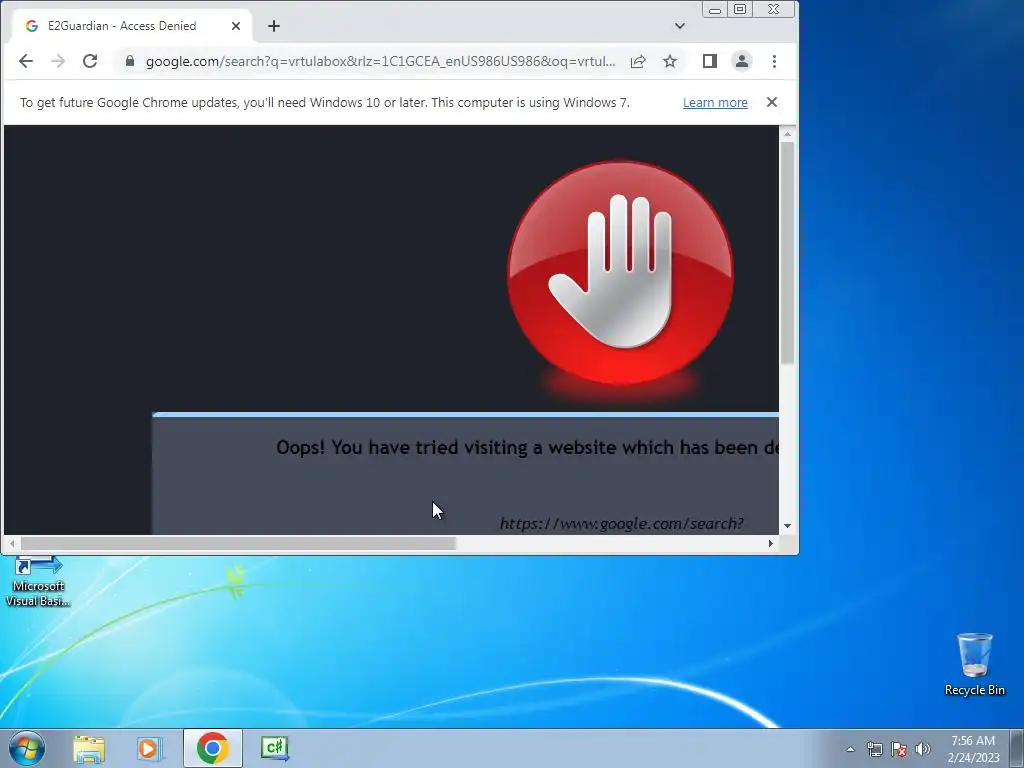The image size is (1024, 768).
Task: Switch to Chrome on the taskbar
Action: pyautogui.click(x=213, y=748)
